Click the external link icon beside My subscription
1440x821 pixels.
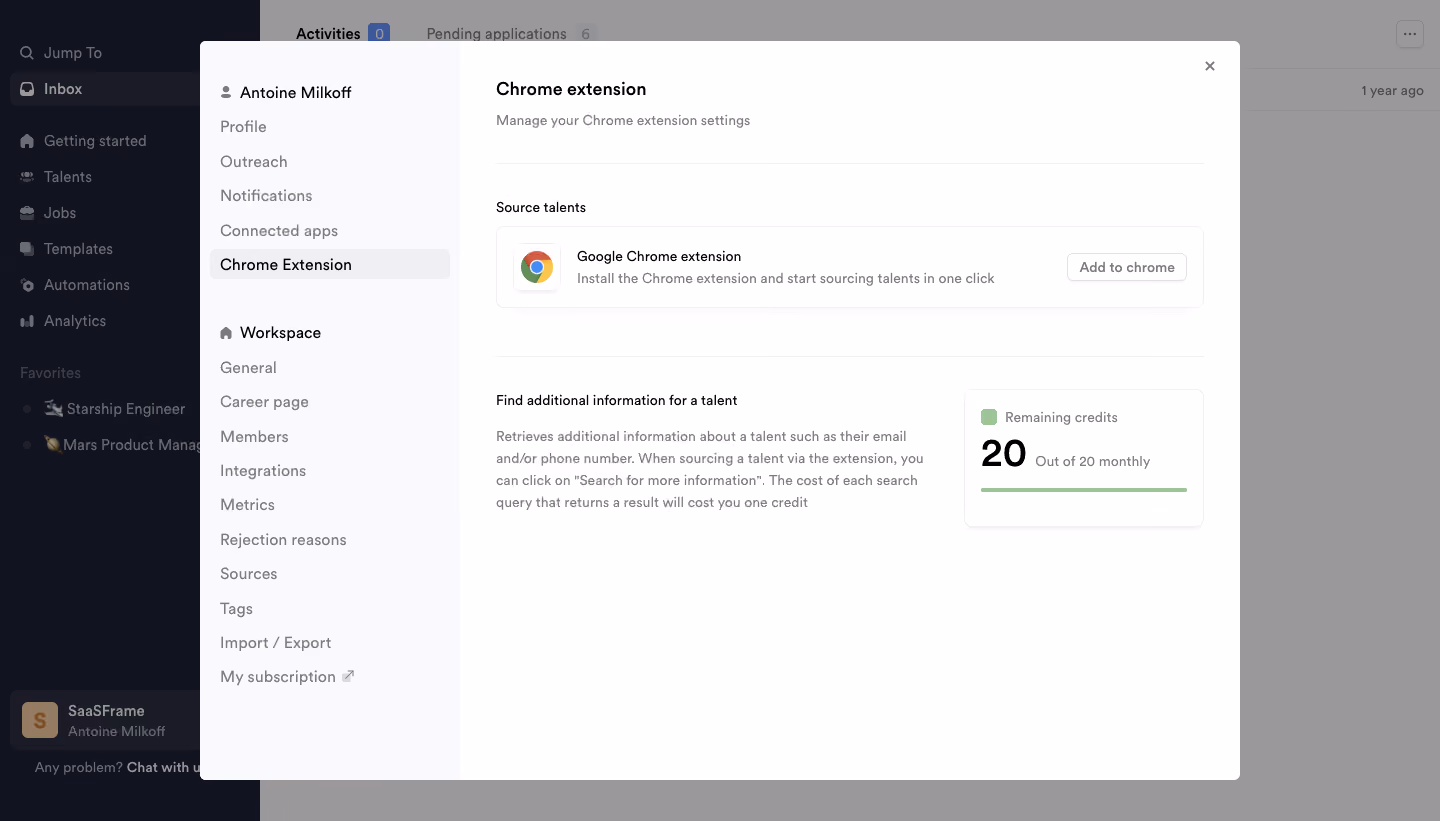pyautogui.click(x=348, y=676)
